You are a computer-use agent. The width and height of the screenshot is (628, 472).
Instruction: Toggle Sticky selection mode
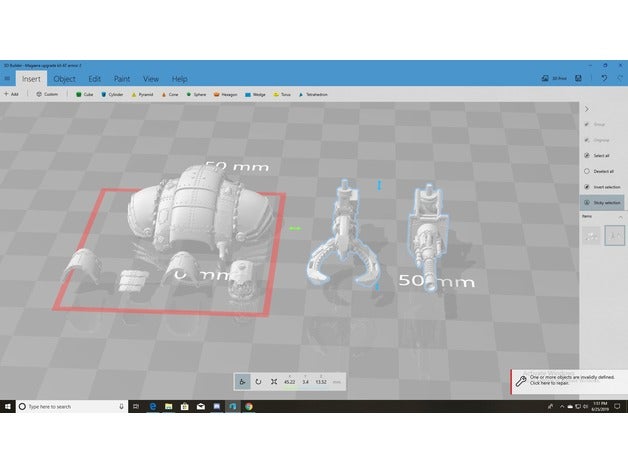coord(600,202)
